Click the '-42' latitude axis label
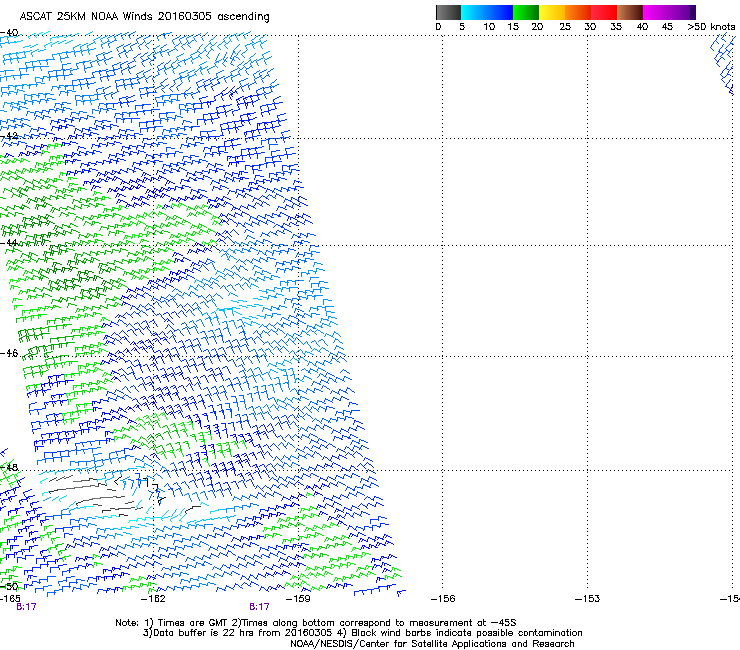740x650 pixels. [9, 136]
